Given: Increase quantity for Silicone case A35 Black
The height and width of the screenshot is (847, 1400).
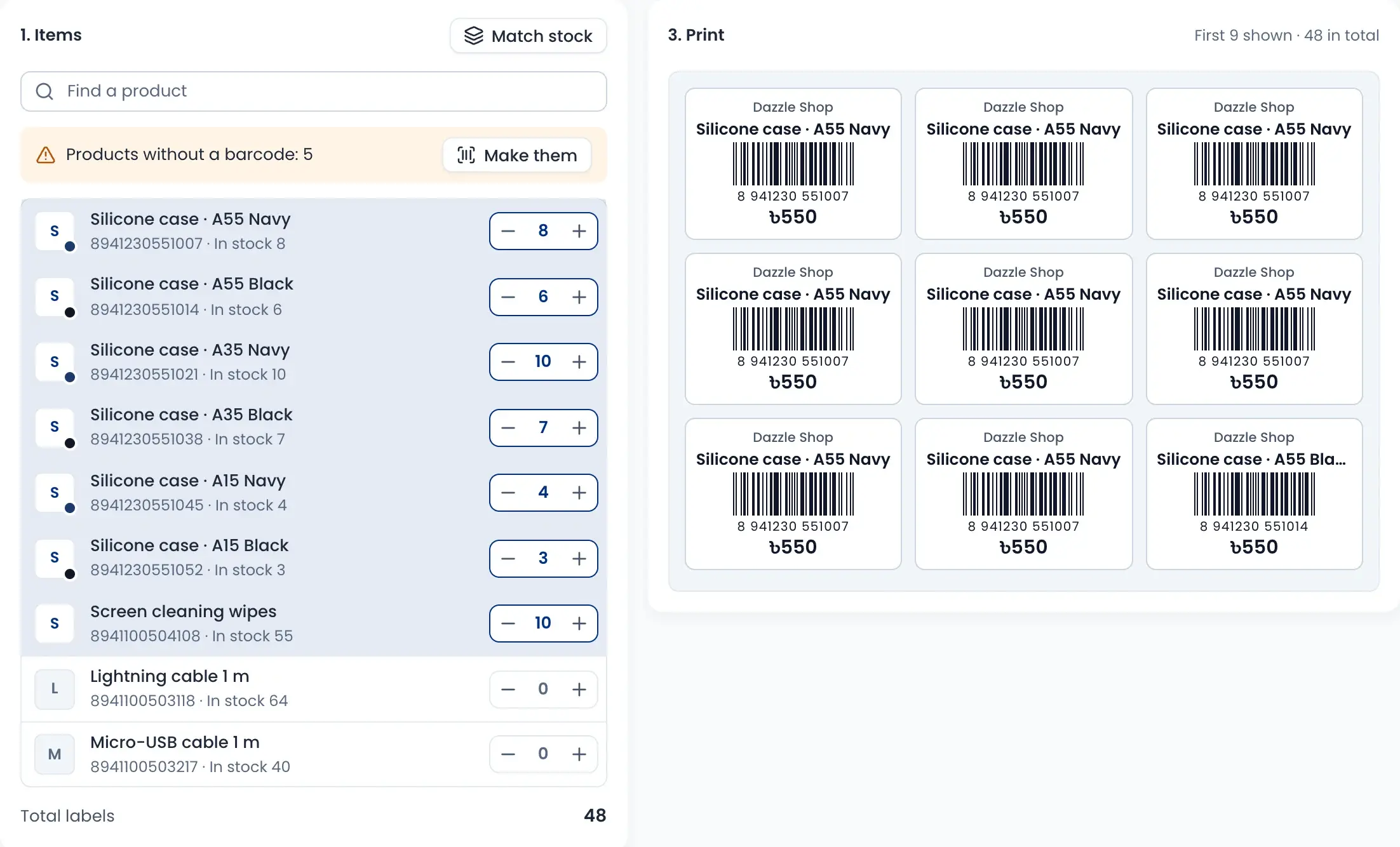Looking at the screenshot, I should [x=579, y=428].
